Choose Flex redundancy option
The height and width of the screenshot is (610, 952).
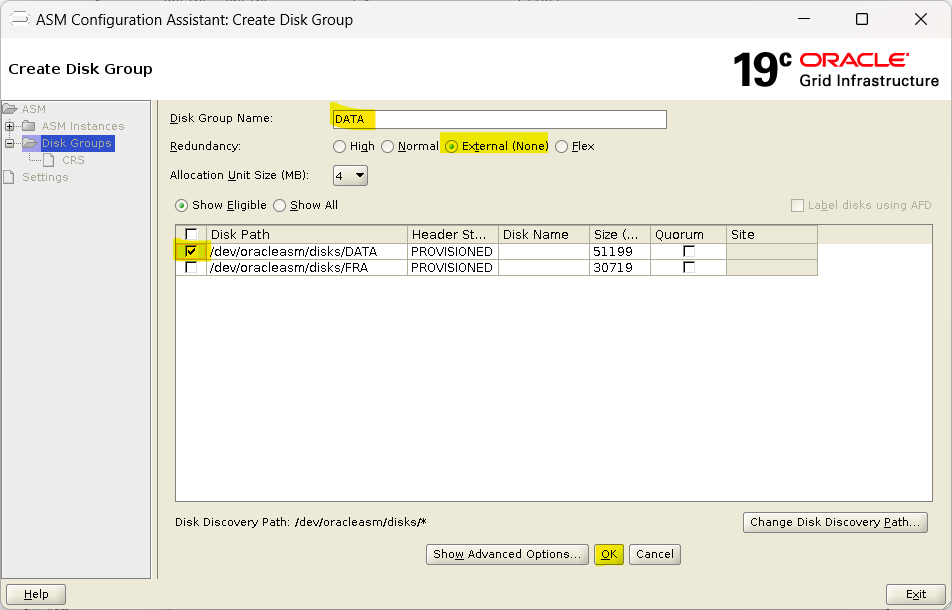click(x=561, y=146)
